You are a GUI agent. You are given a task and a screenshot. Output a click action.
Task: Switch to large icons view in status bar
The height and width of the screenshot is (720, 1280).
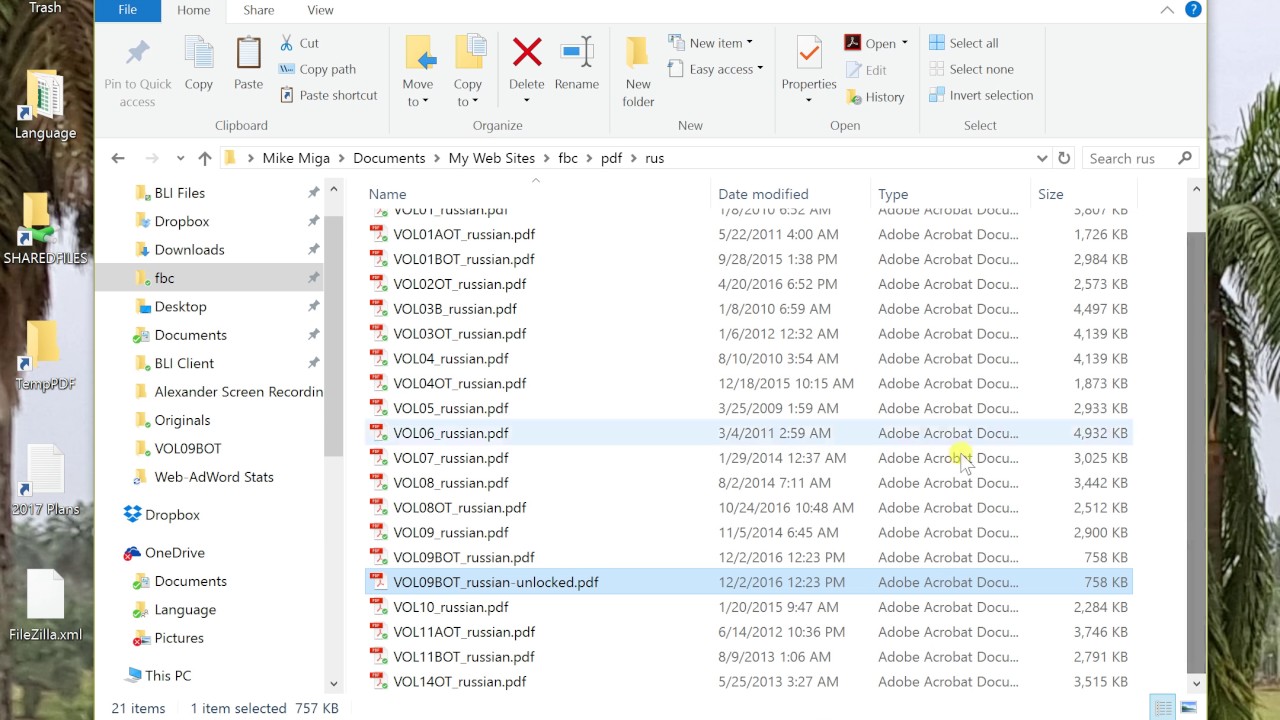[x=1189, y=708]
